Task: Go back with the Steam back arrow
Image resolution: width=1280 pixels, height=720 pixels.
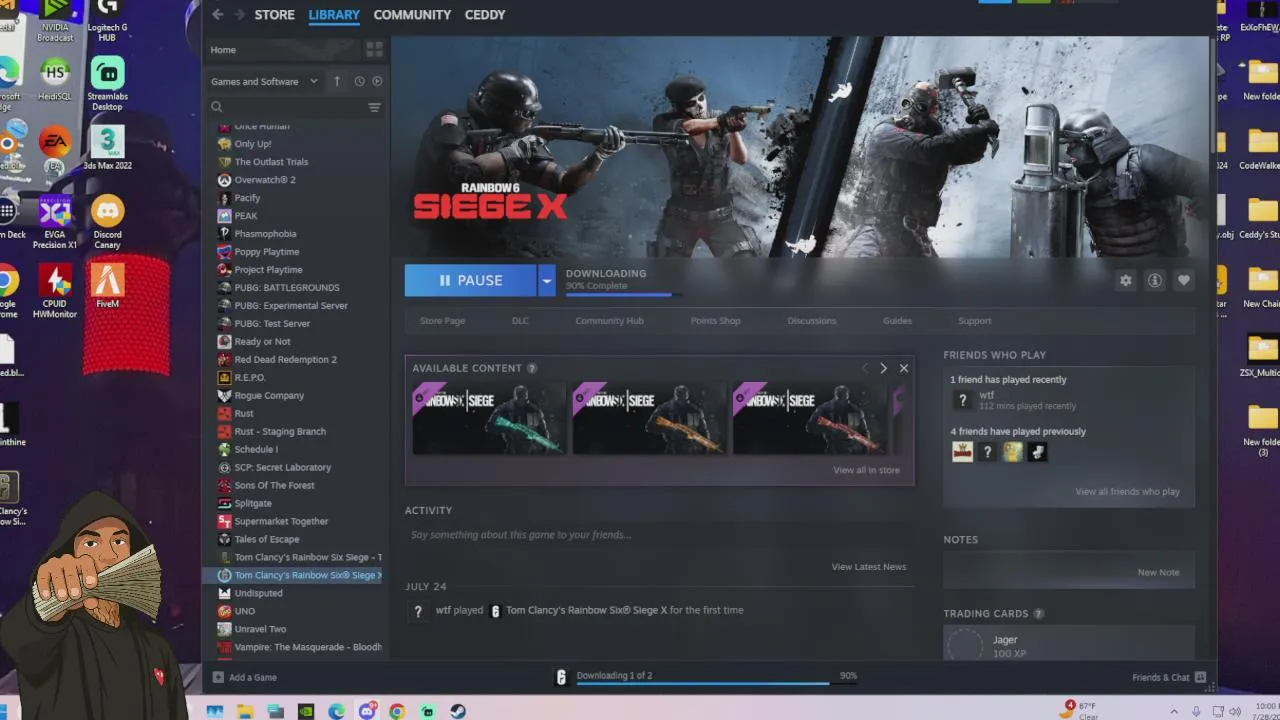Action: pos(217,15)
